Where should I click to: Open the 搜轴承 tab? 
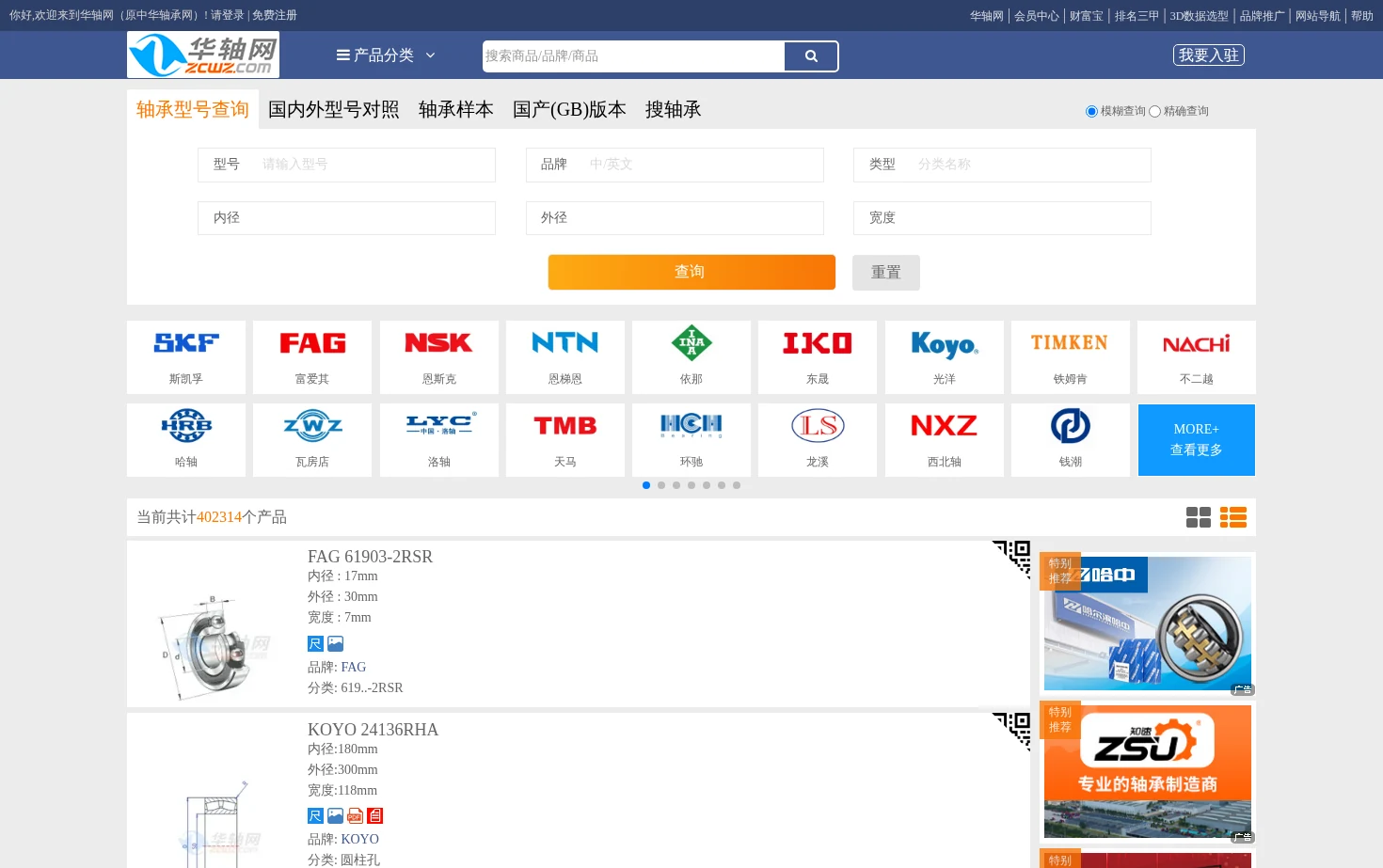click(674, 110)
